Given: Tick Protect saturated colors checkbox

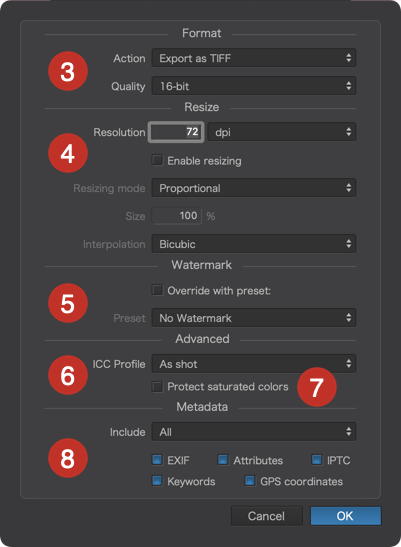Looking at the screenshot, I should click(x=157, y=387).
